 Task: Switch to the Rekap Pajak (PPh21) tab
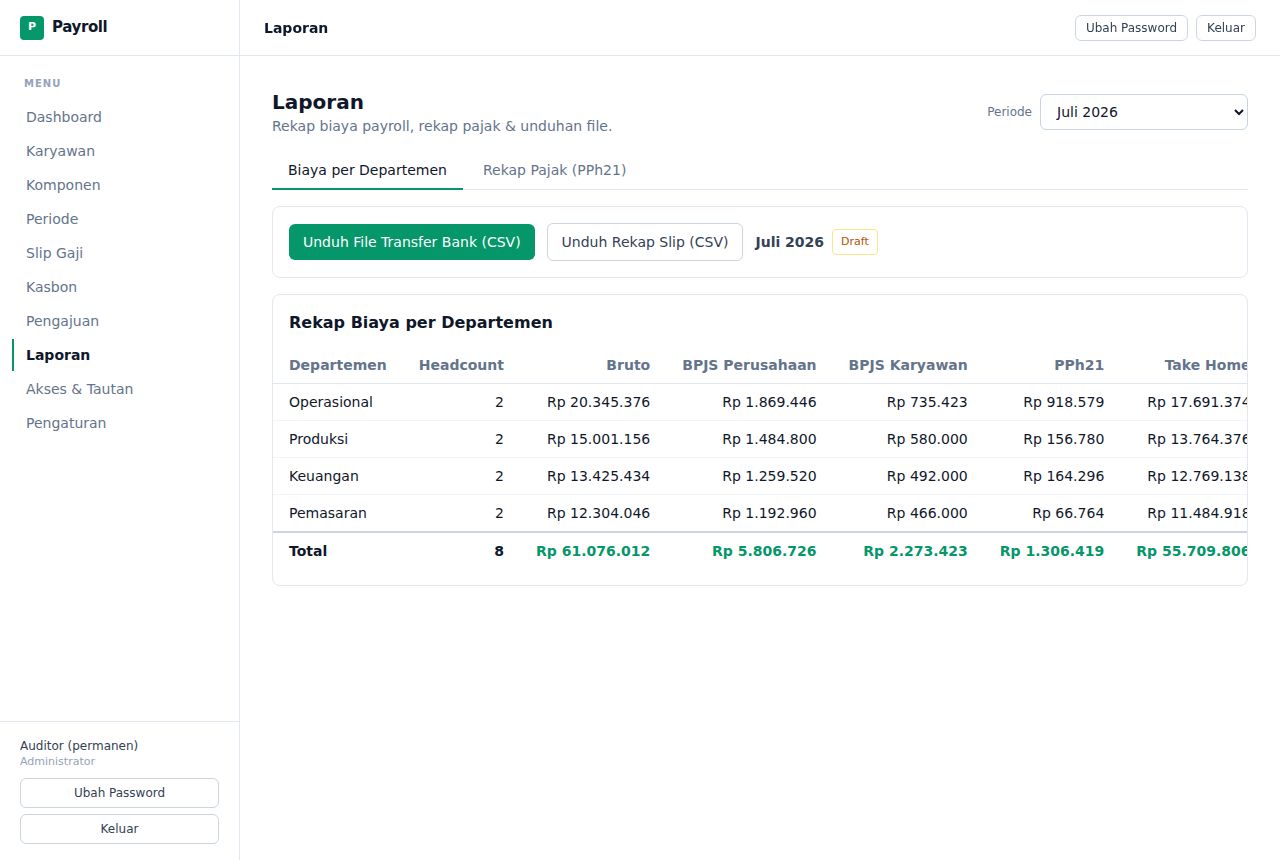[554, 170]
